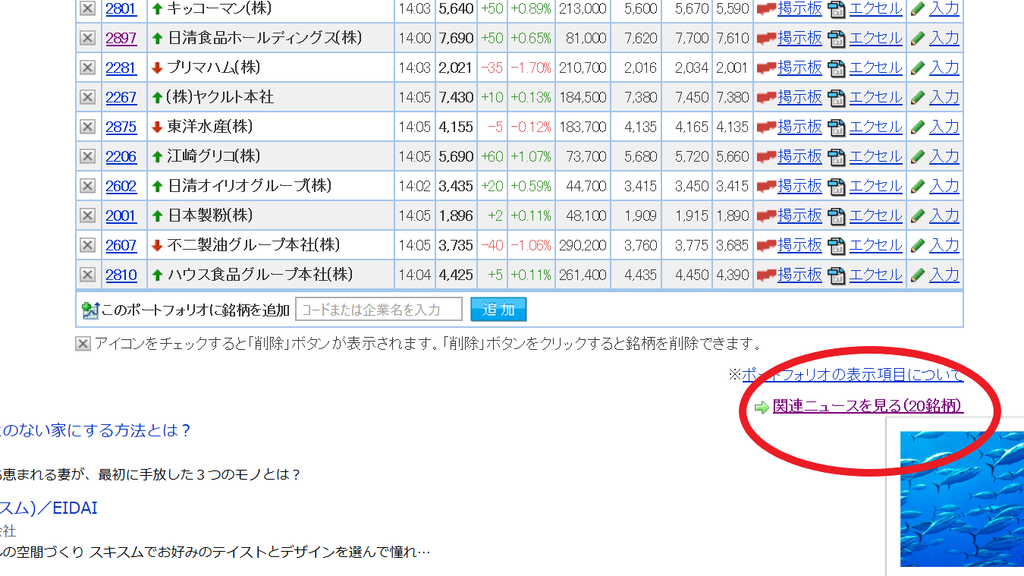Viewport: 1024px width, 576px height.
Task: Click the 追加 button
Action: [x=498, y=310]
